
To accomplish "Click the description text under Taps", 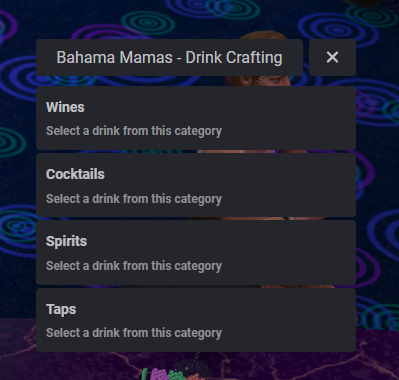I will click(x=134, y=333).
